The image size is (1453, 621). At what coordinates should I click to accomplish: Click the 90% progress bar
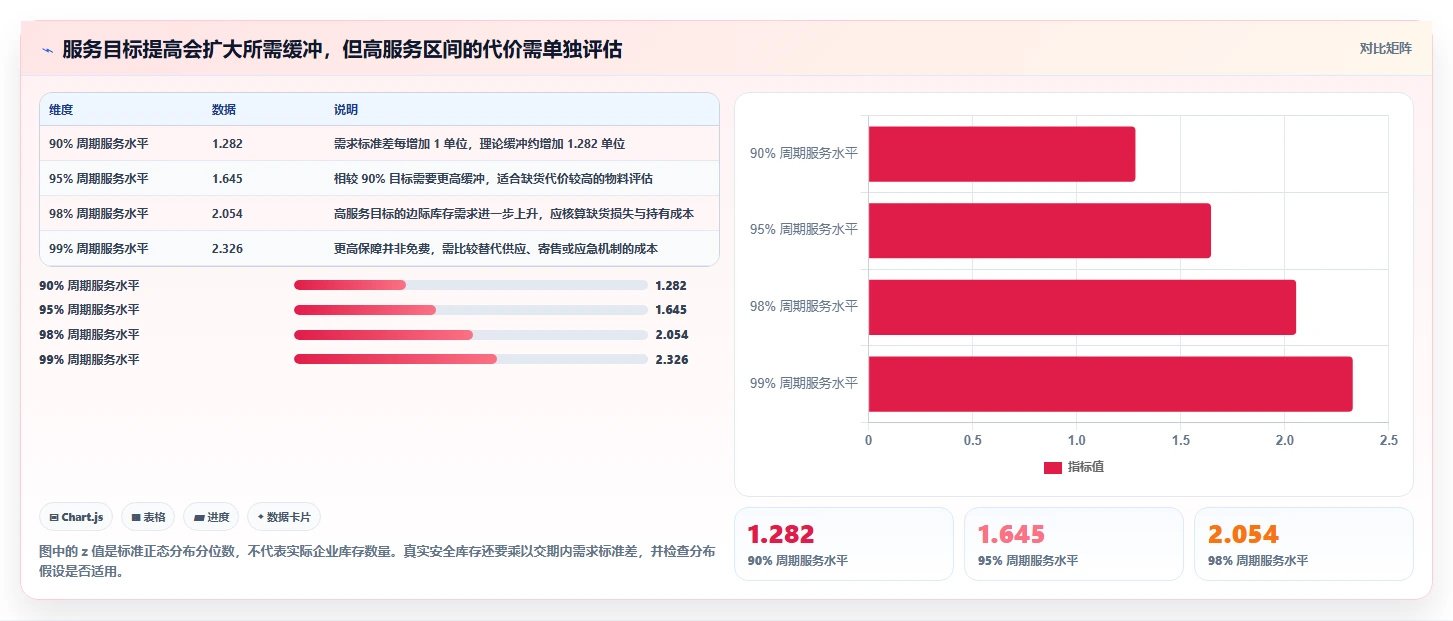click(471, 285)
